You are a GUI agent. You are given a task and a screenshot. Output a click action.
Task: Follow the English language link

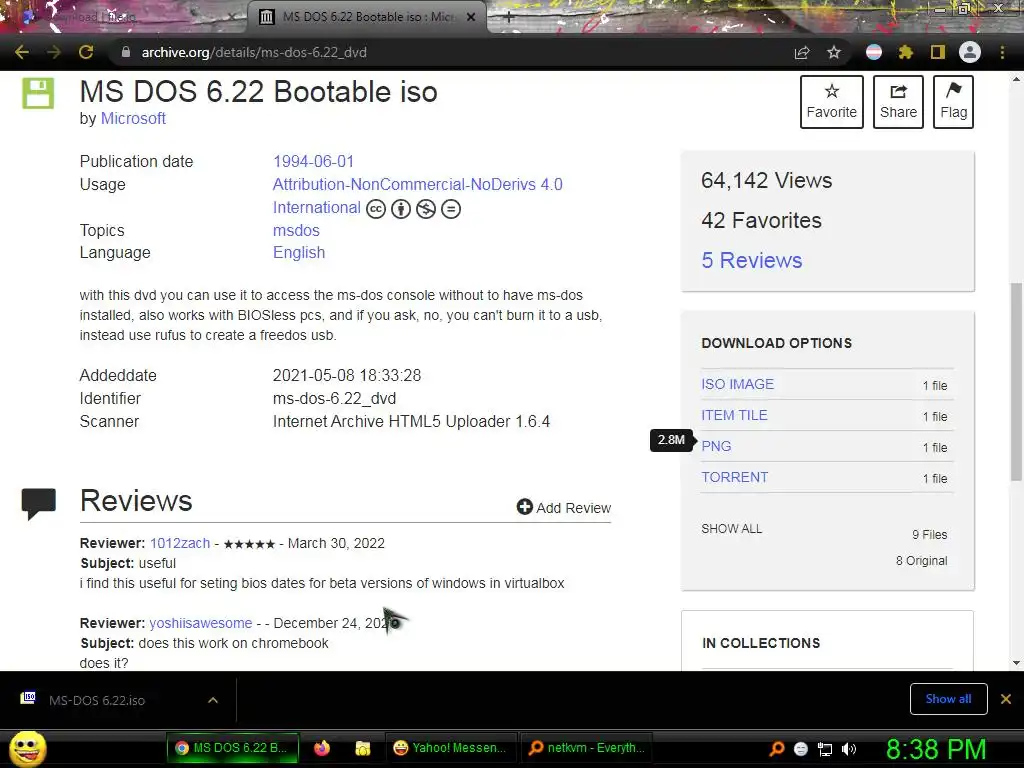(x=298, y=253)
